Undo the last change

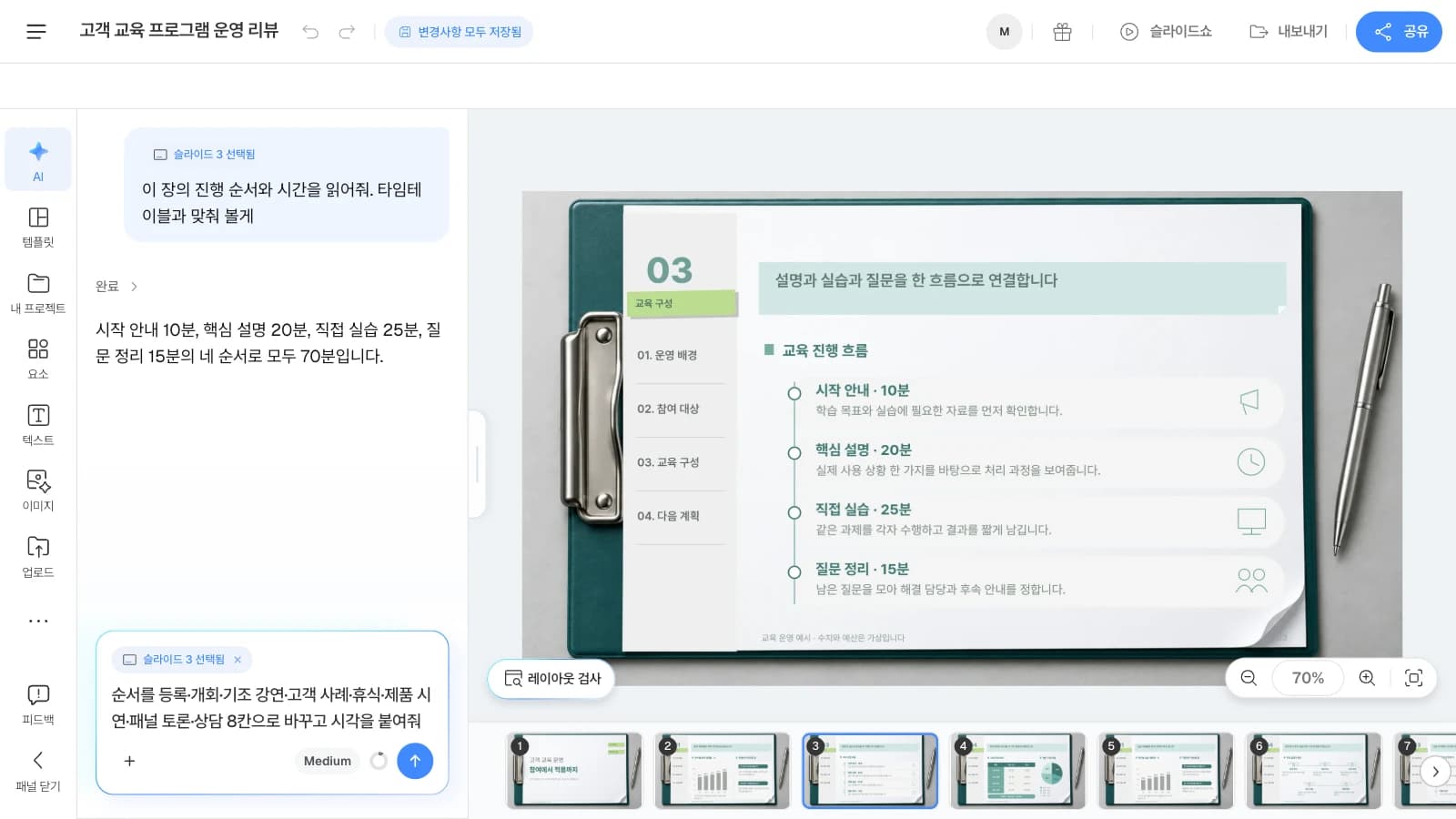310,32
